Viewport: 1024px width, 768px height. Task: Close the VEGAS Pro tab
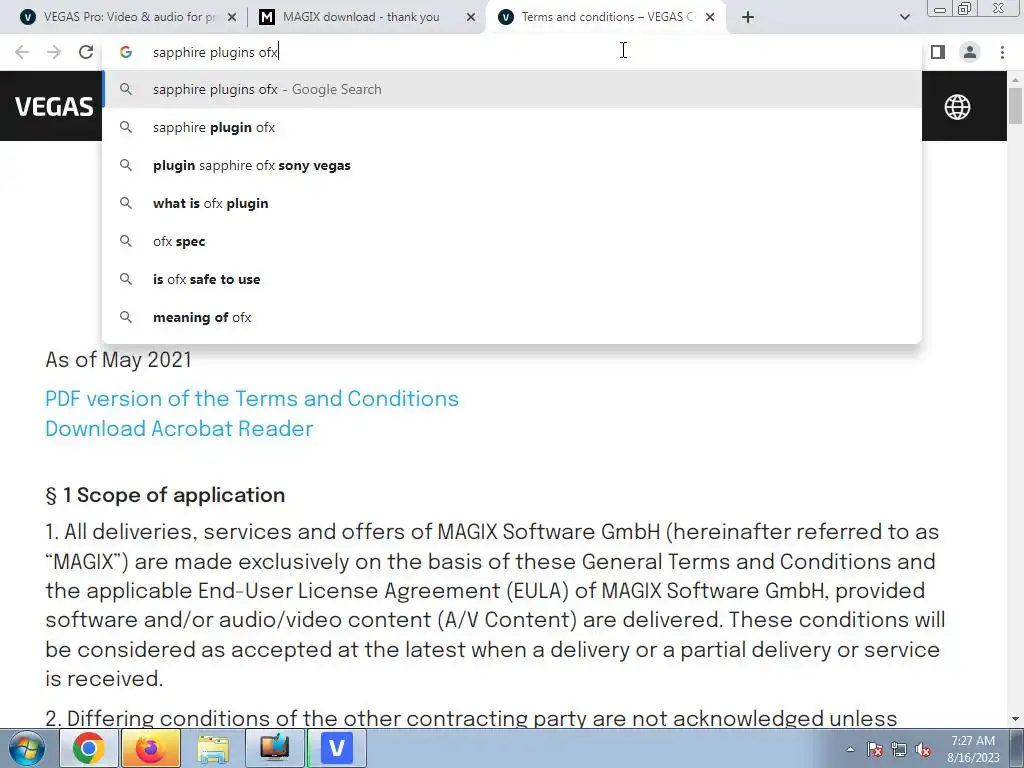pyautogui.click(x=232, y=17)
